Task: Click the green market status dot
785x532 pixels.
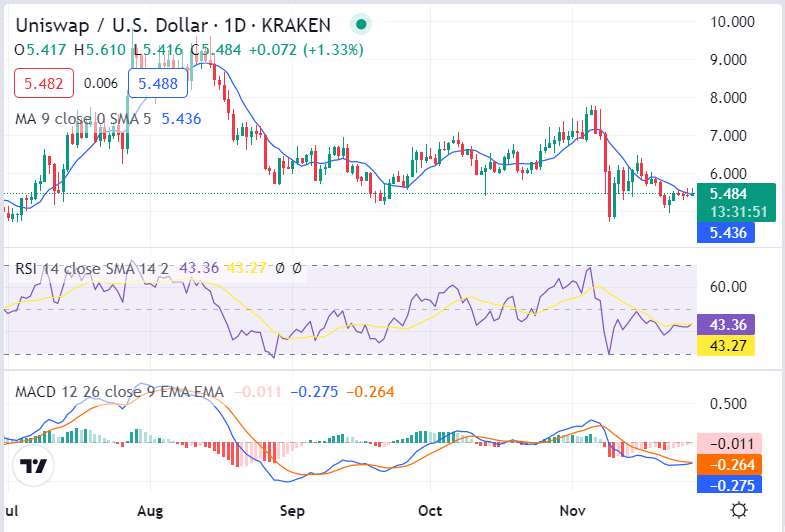Action: coord(361,24)
